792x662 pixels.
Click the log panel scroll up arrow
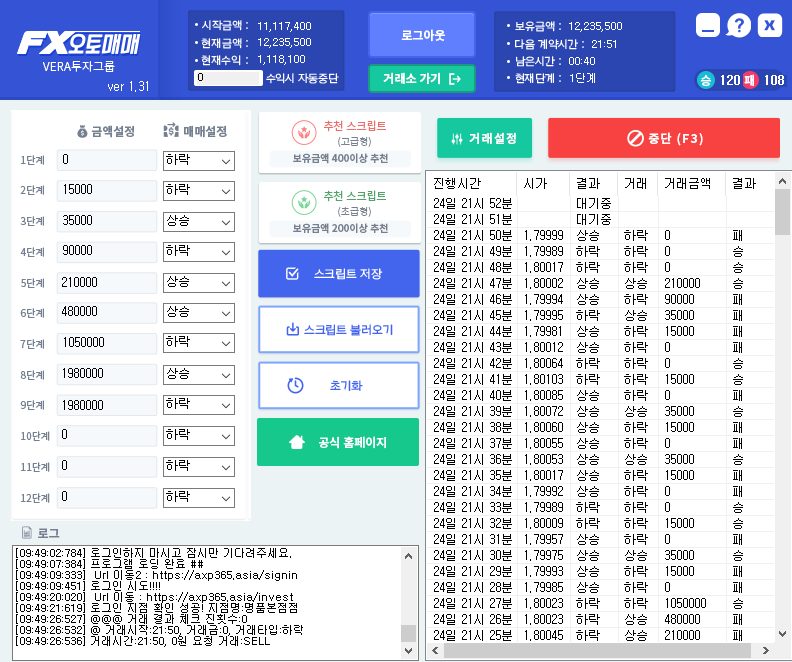click(x=409, y=556)
